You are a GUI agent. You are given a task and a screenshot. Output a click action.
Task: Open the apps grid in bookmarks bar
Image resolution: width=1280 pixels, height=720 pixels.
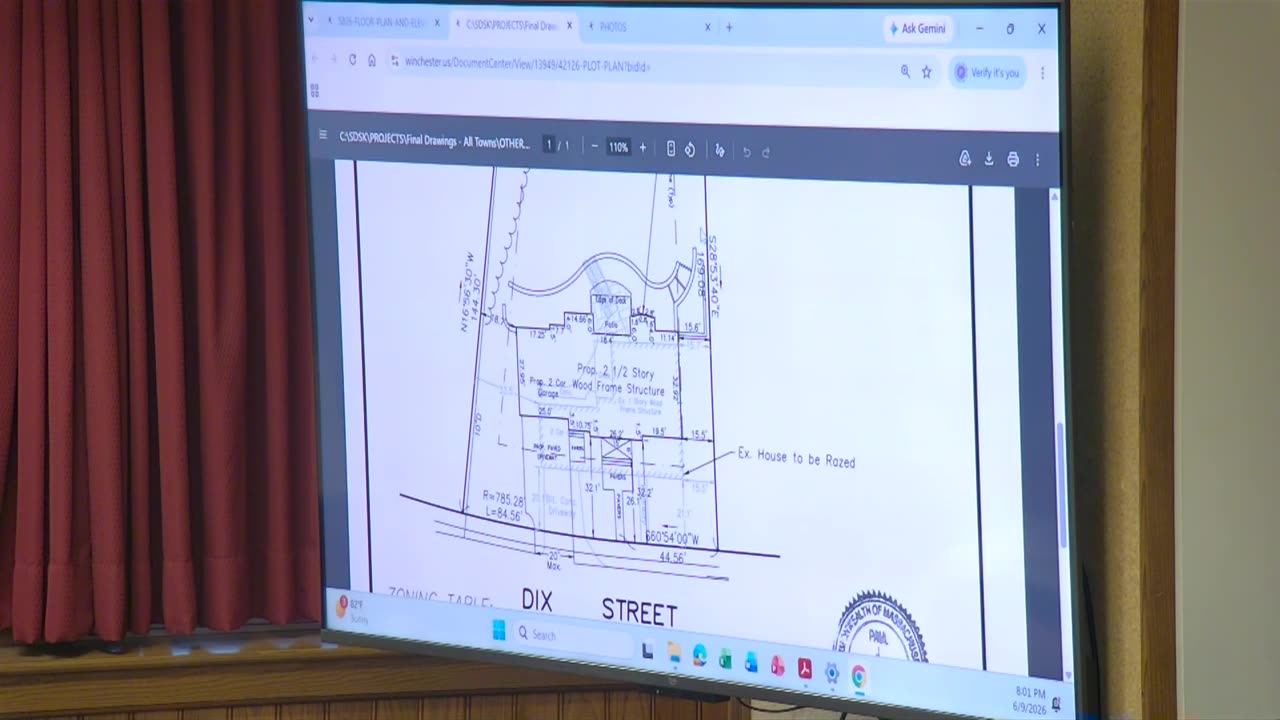click(x=314, y=90)
